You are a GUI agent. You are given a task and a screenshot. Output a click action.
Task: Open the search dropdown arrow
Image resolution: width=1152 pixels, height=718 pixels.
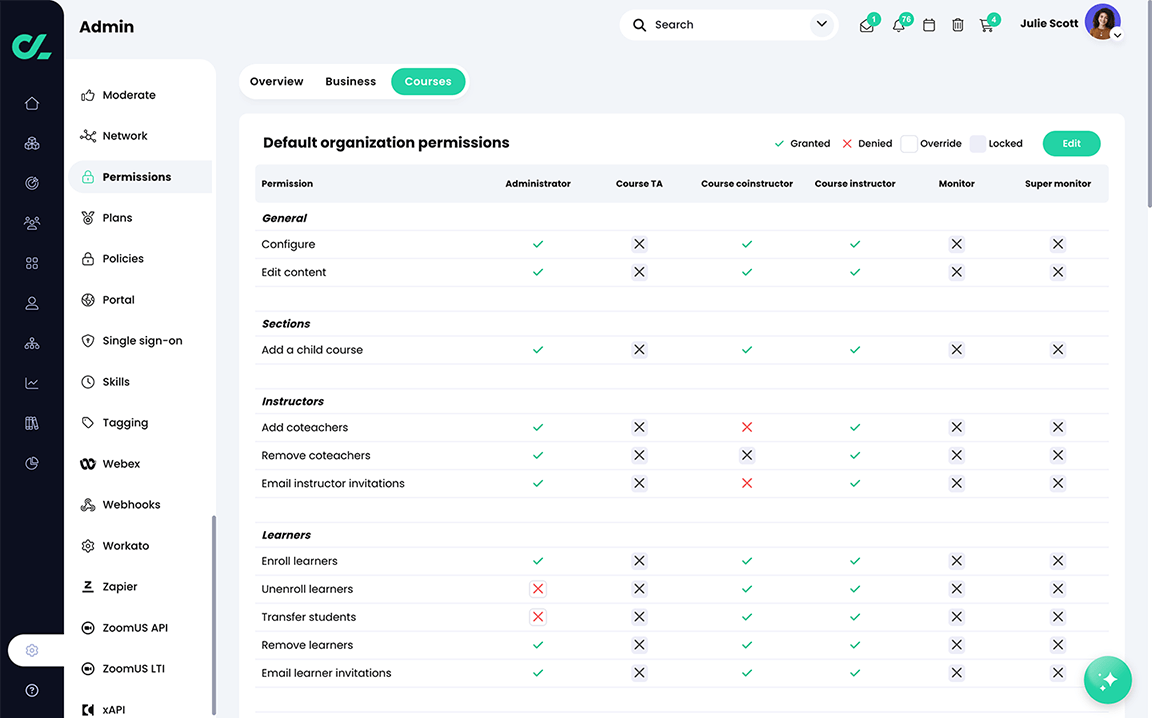pos(821,23)
